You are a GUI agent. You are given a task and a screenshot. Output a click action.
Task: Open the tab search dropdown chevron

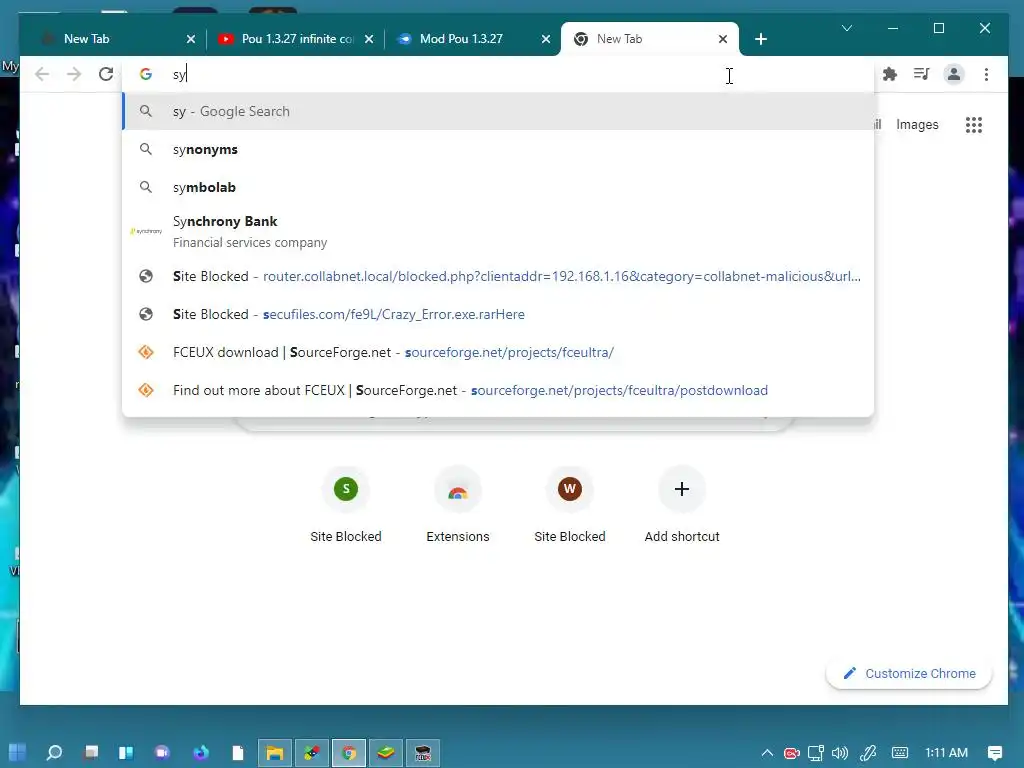click(x=847, y=28)
